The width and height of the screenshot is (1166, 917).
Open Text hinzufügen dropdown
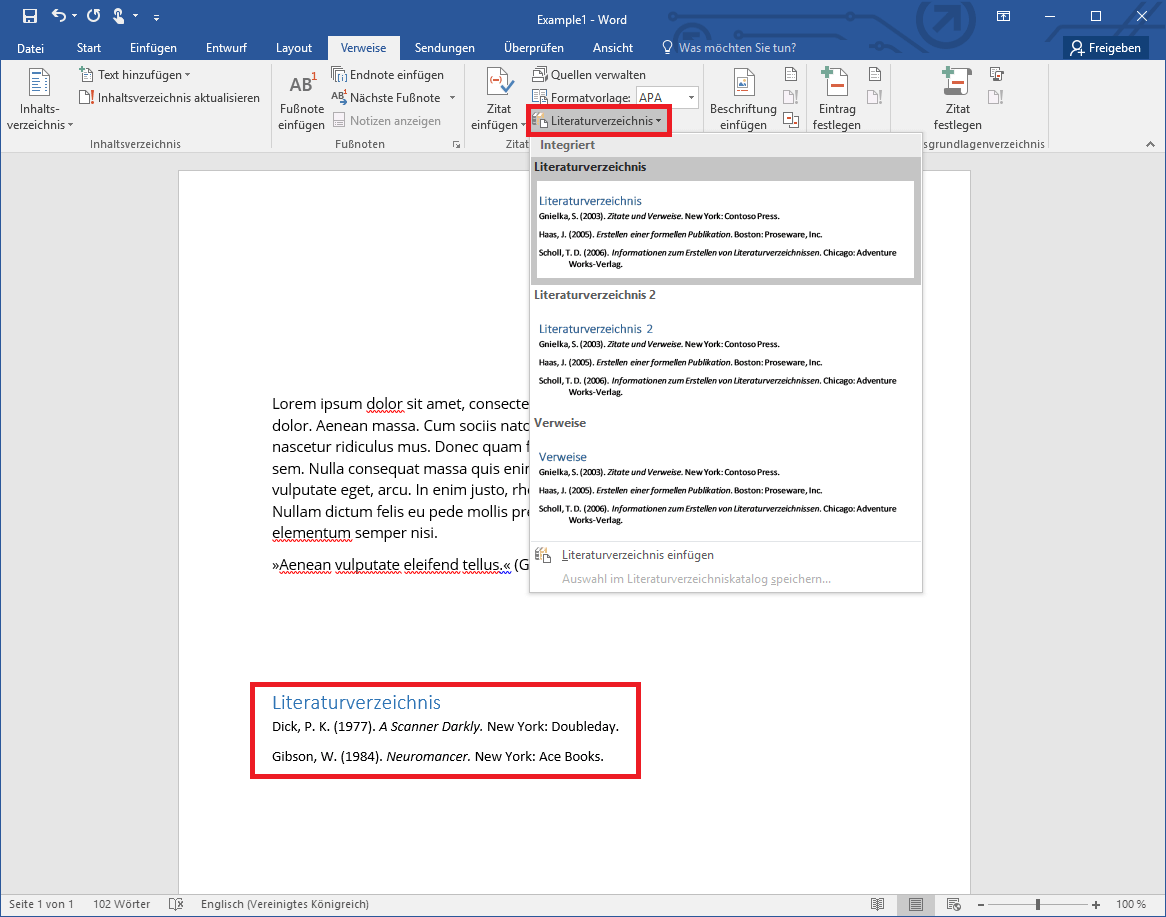[x=135, y=75]
